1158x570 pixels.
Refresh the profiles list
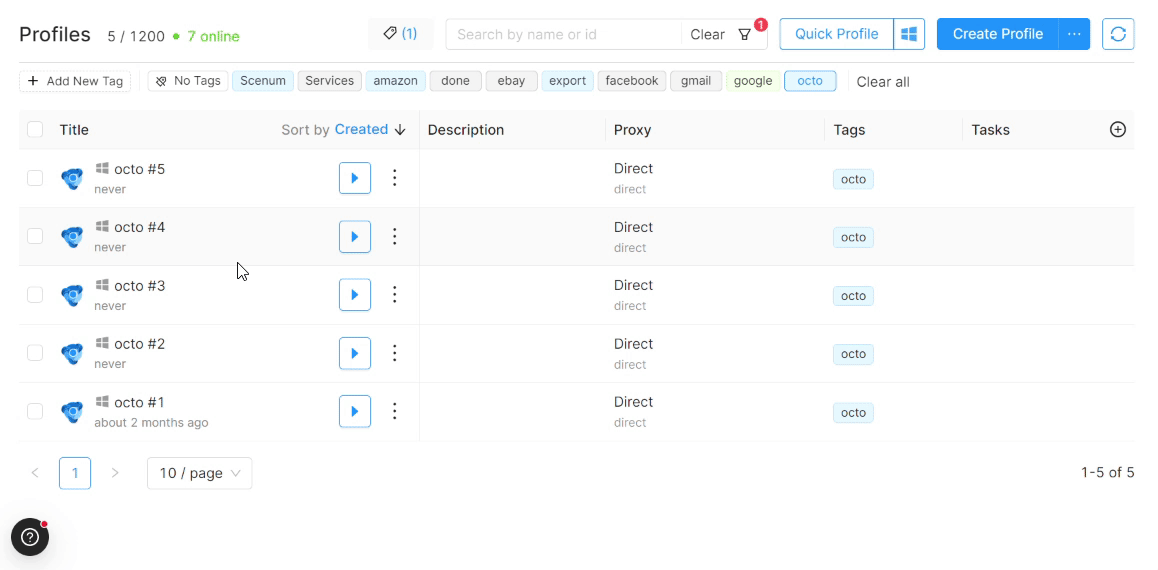coord(1118,34)
